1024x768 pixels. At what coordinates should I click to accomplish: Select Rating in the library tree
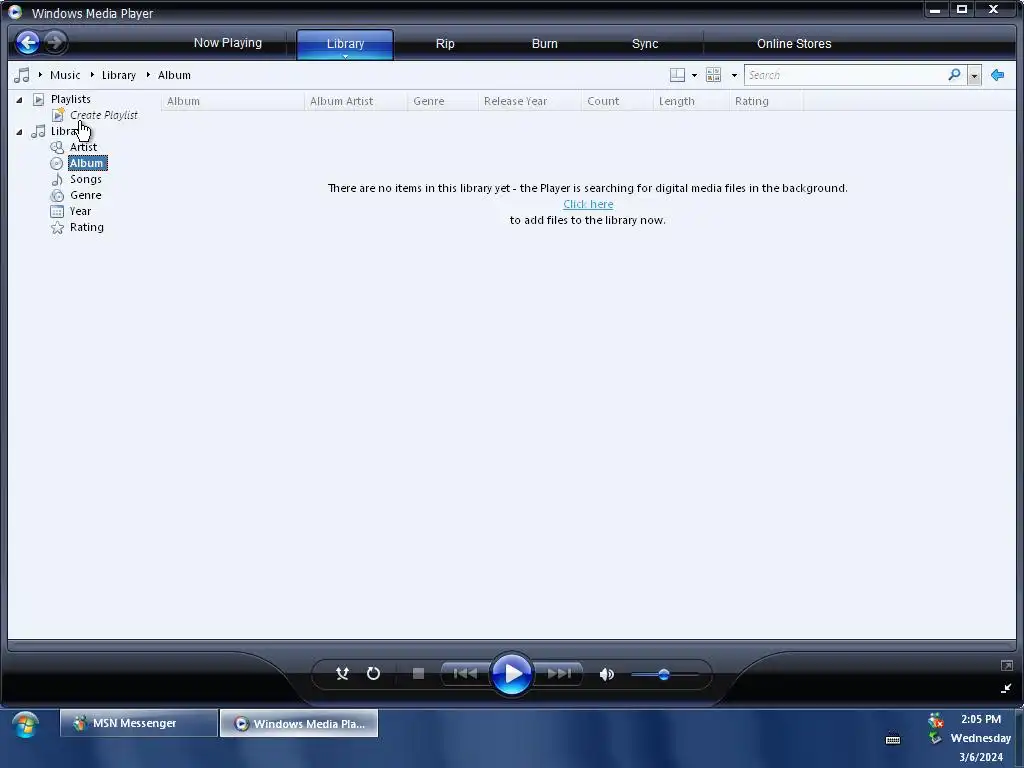coord(87,227)
